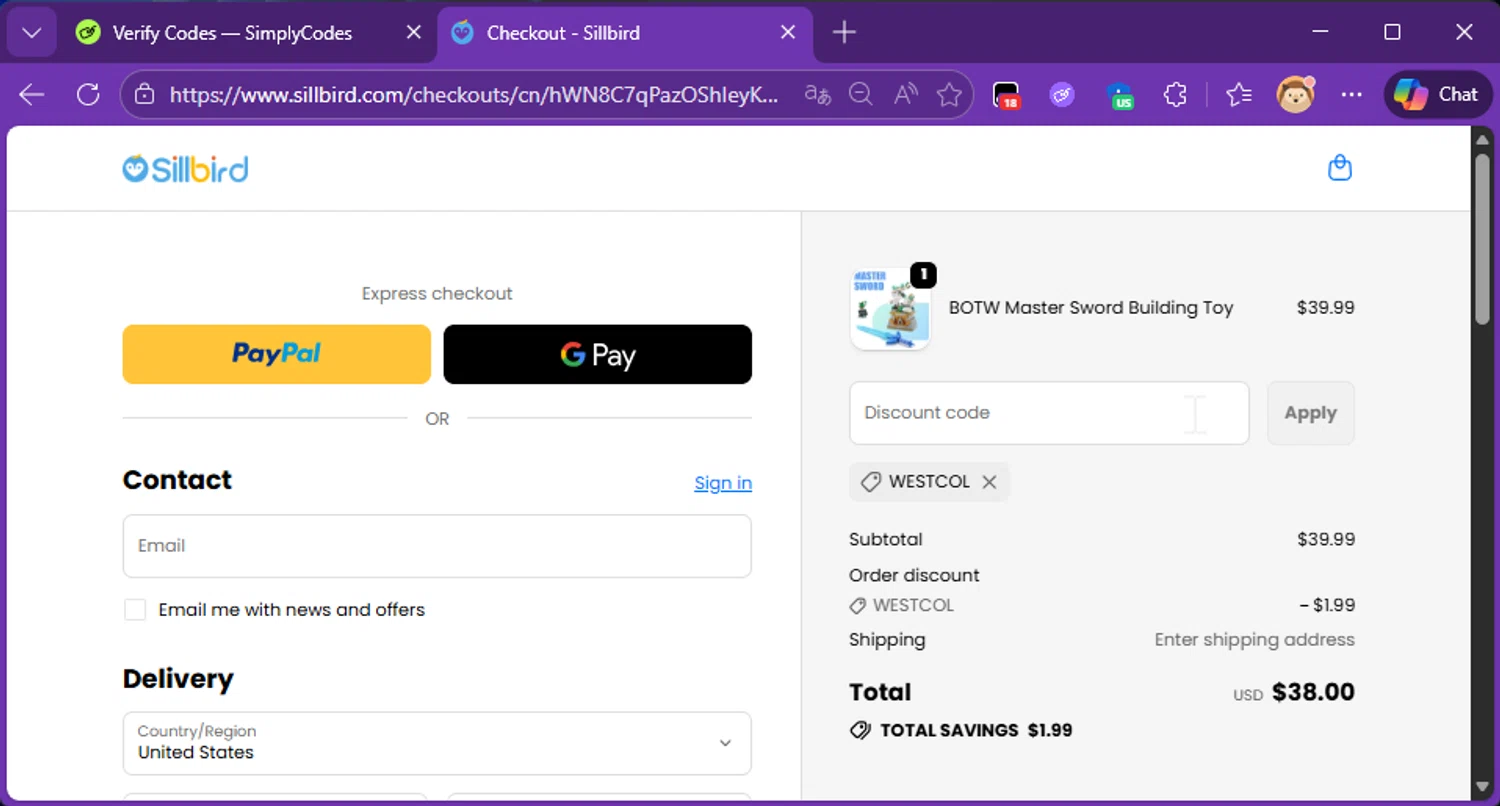
Task: Click the Express checkout label
Action: pos(437,294)
